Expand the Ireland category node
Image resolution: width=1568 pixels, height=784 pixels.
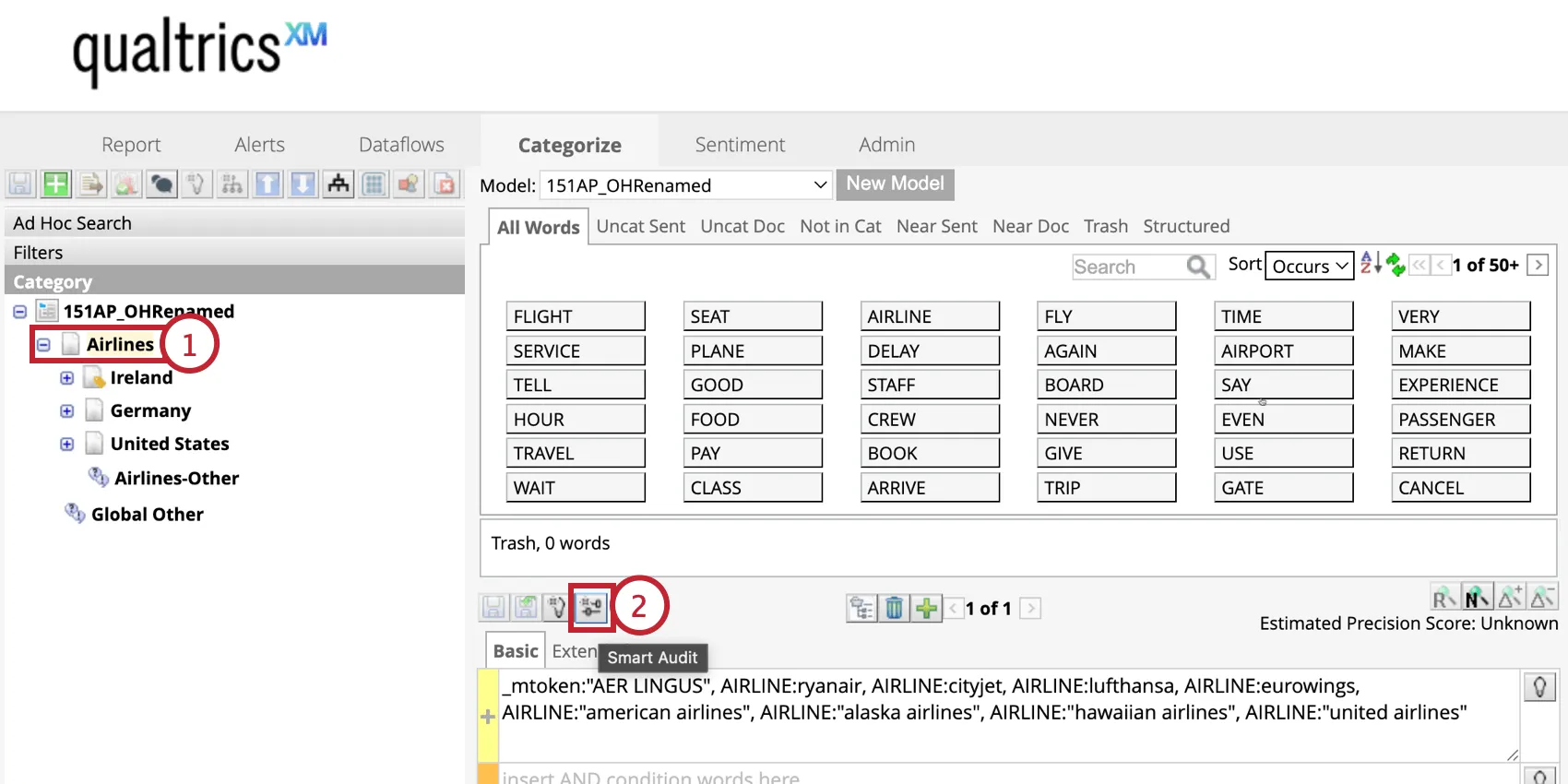pyautogui.click(x=66, y=378)
